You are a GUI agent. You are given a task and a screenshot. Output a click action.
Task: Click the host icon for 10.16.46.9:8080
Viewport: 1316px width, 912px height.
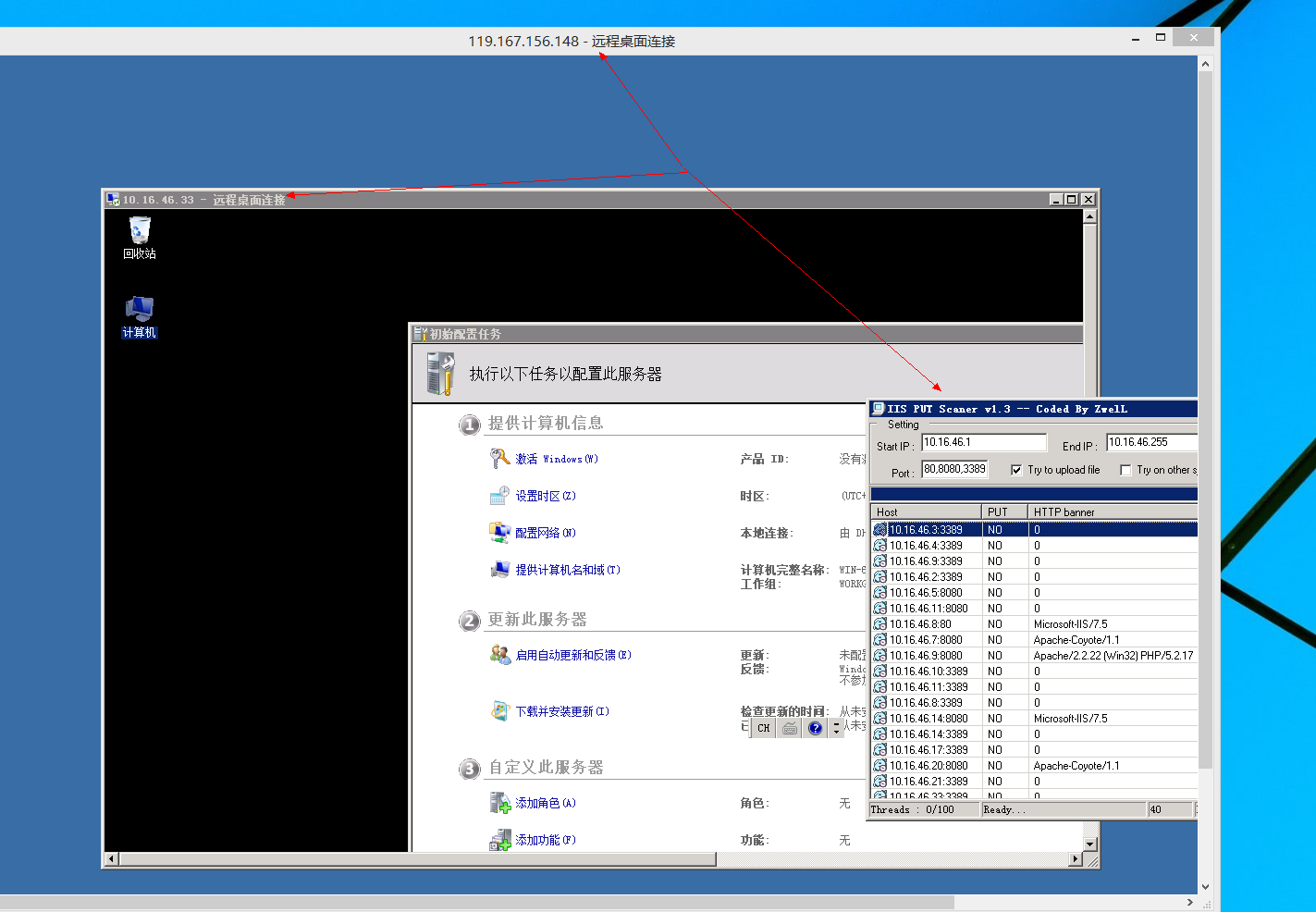[880, 656]
